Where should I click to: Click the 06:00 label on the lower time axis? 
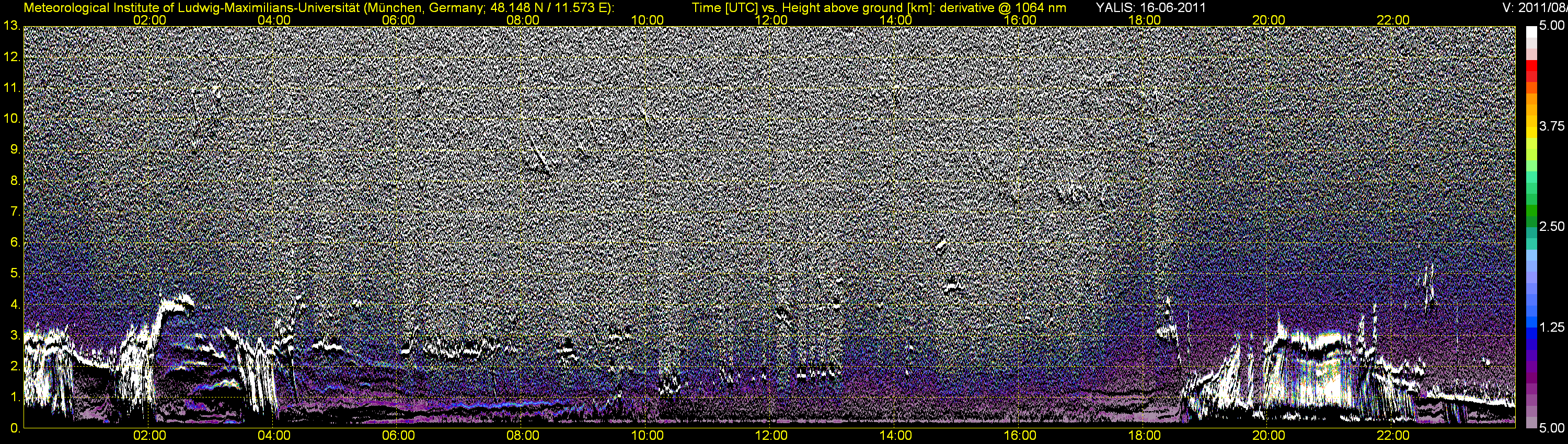[x=399, y=436]
